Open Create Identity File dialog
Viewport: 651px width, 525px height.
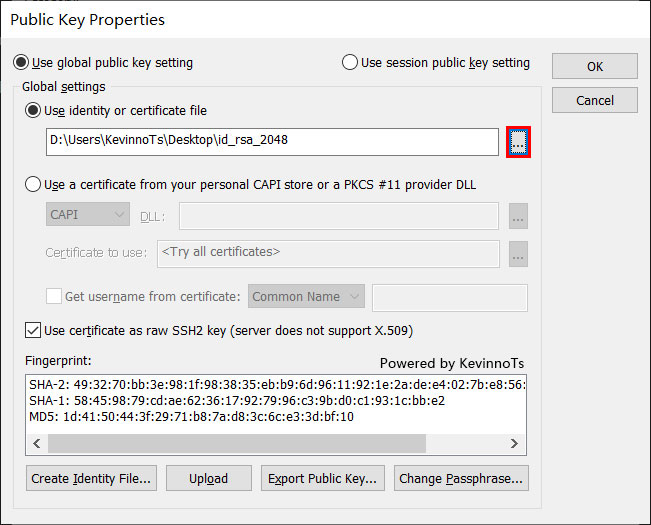(x=91, y=478)
